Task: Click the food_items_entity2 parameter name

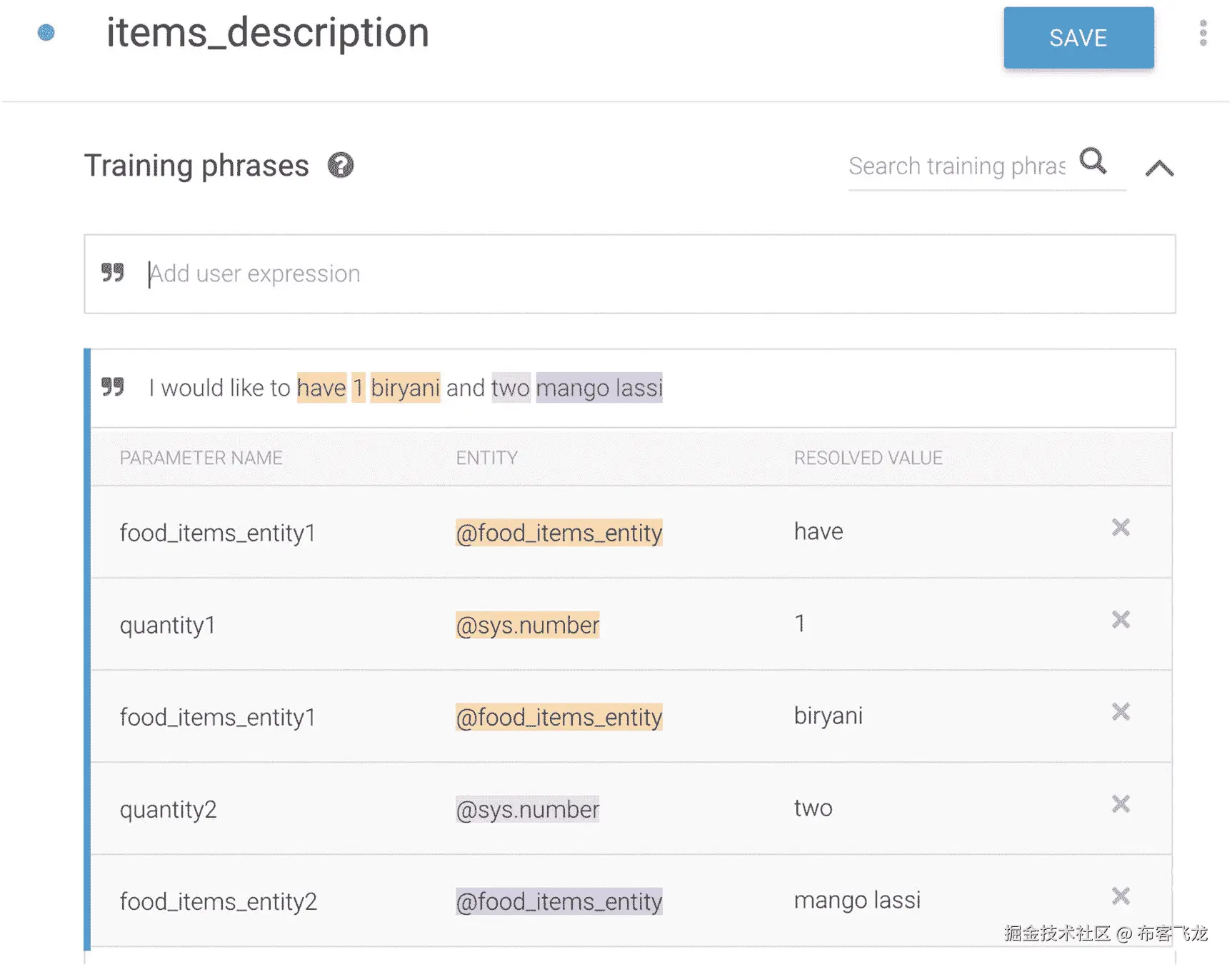Action: [x=218, y=901]
